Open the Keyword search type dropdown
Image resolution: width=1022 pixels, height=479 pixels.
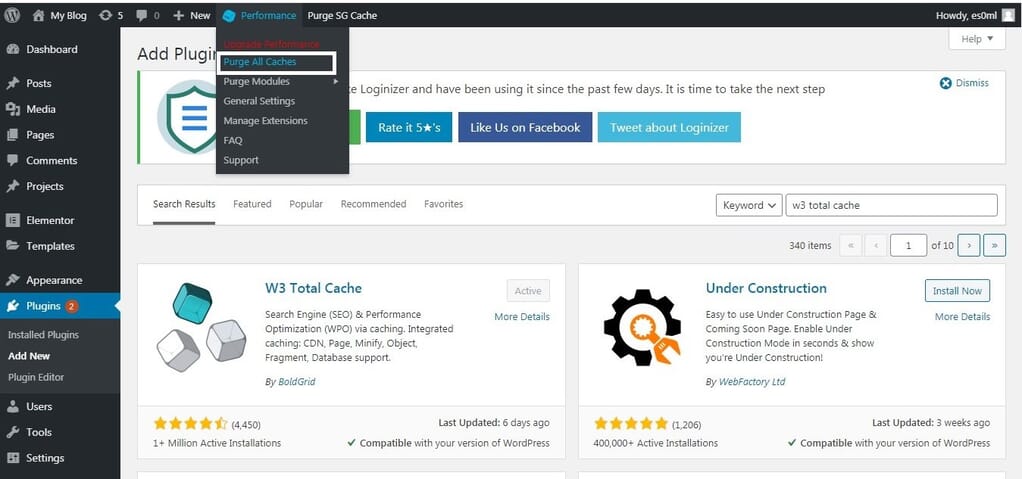pyautogui.click(x=749, y=205)
